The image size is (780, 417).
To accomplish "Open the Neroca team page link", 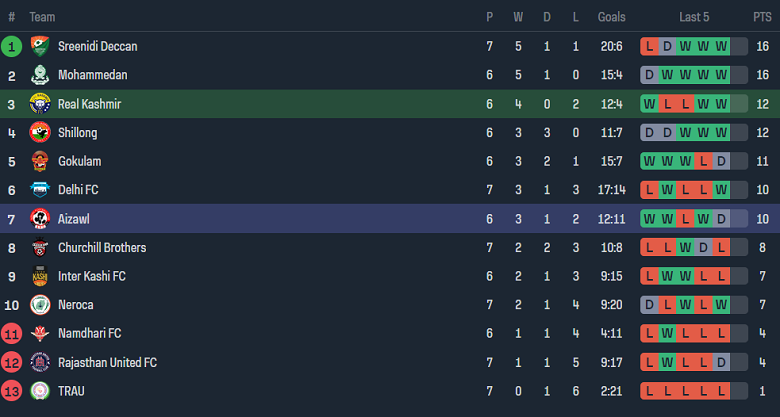I will click(x=76, y=305).
